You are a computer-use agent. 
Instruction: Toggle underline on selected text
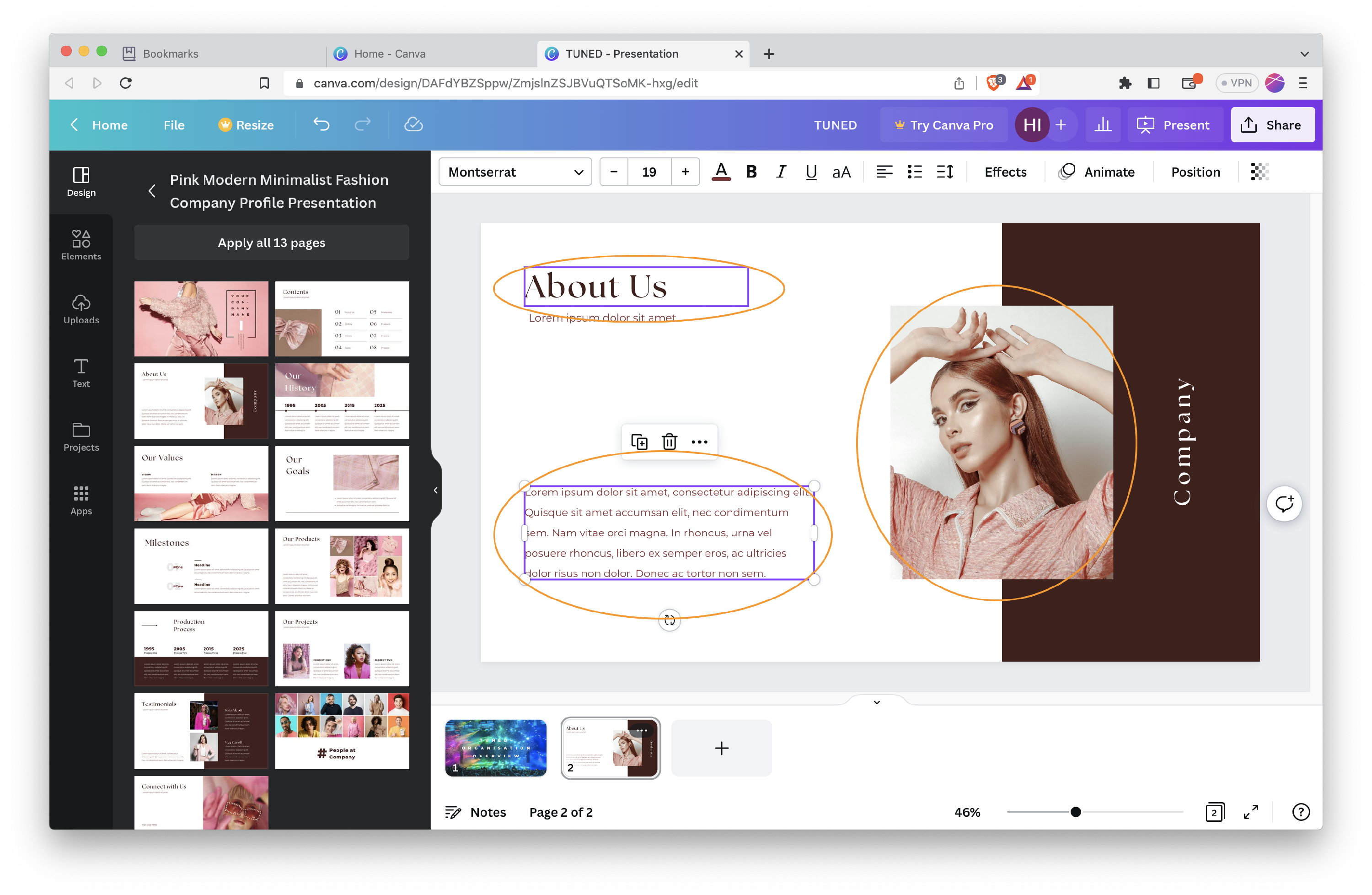click(x=811, y=171)
